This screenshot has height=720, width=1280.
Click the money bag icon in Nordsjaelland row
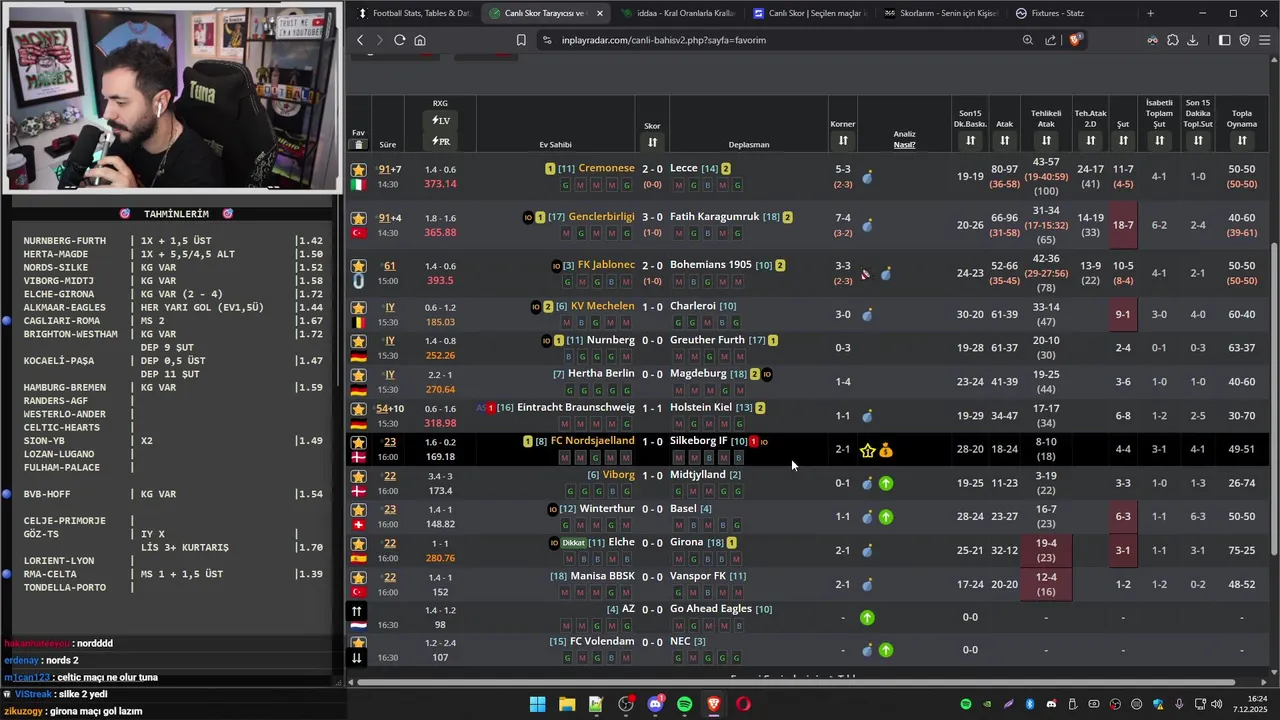pos(886,451)
